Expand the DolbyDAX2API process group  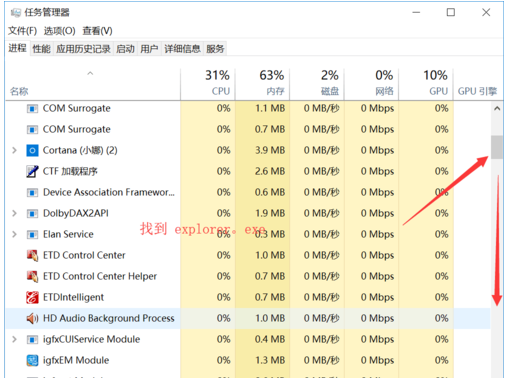click(x=14, y=213)
